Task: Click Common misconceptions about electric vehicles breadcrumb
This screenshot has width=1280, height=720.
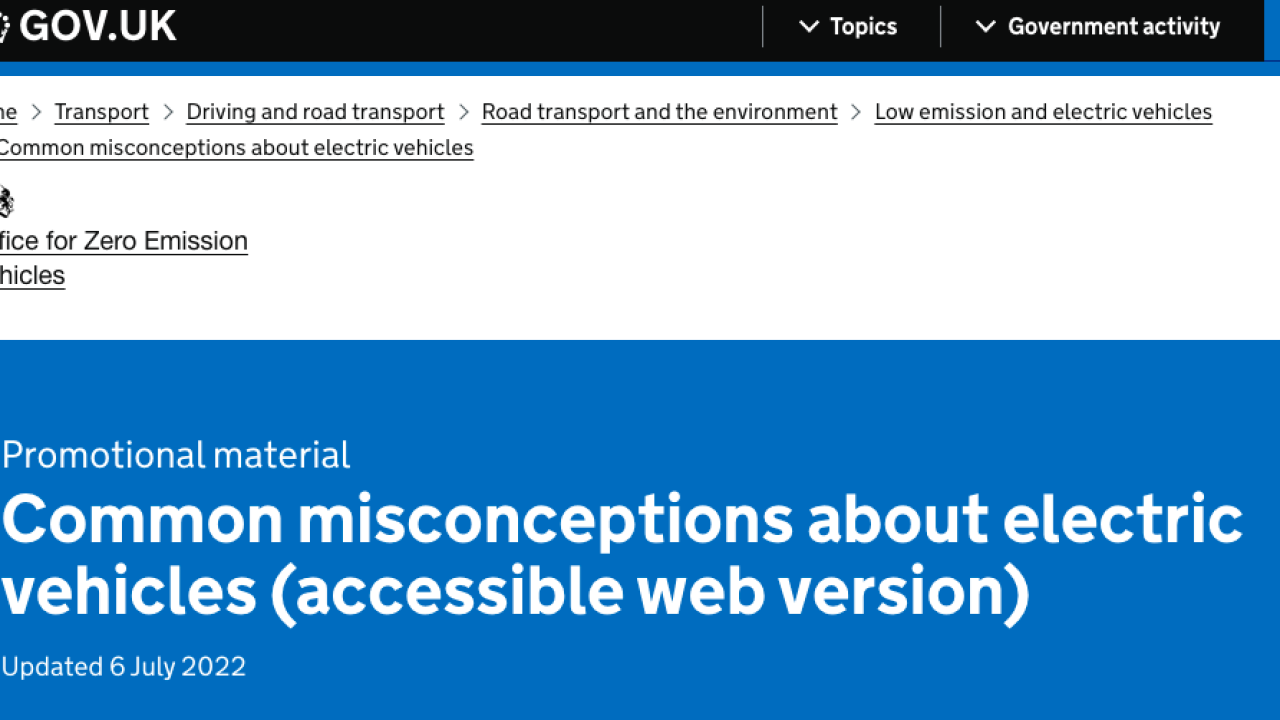Action: click(236, 148)
